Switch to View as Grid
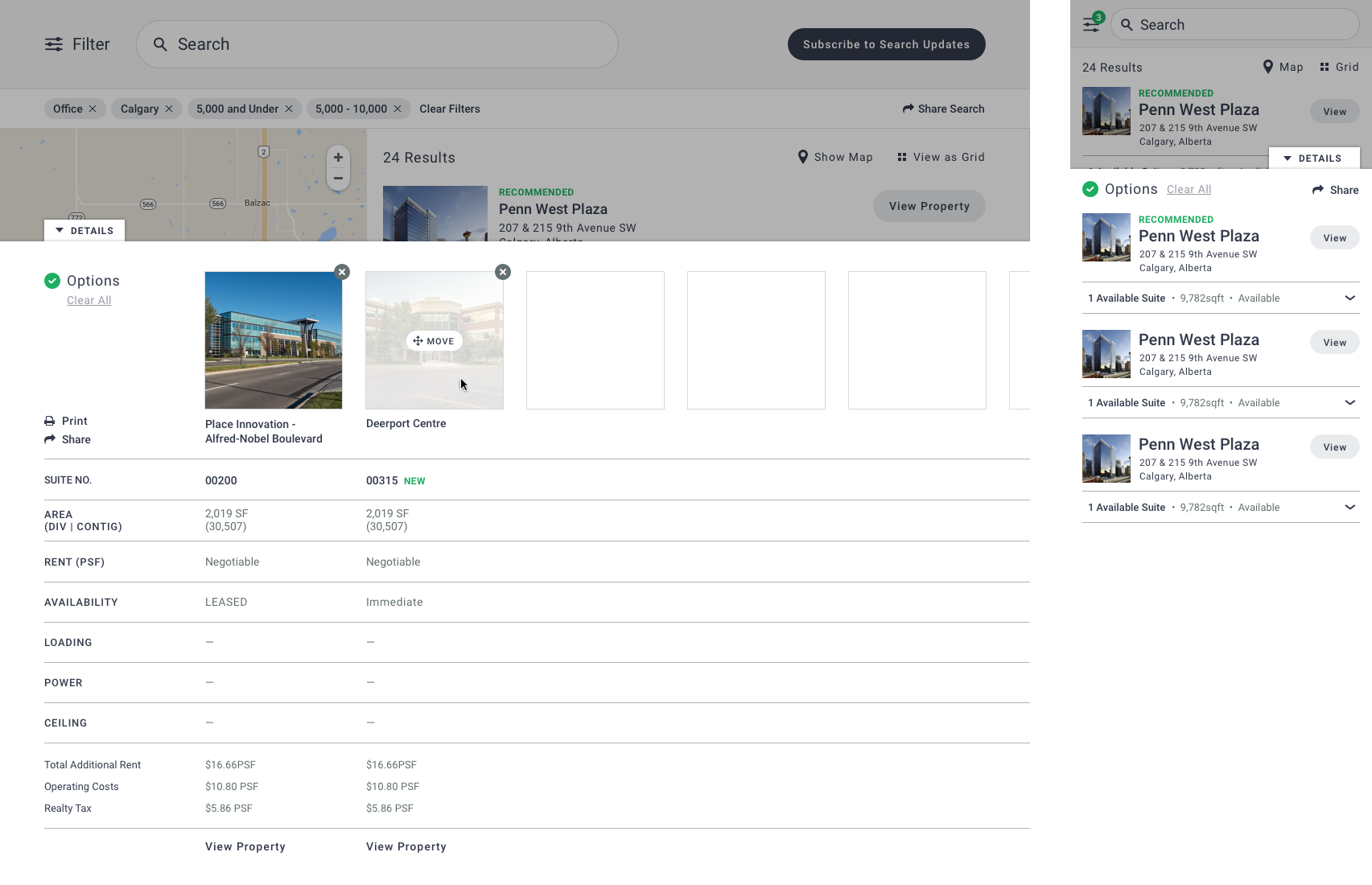Viewport: 1372px width, 885px height. click(941, 157)
